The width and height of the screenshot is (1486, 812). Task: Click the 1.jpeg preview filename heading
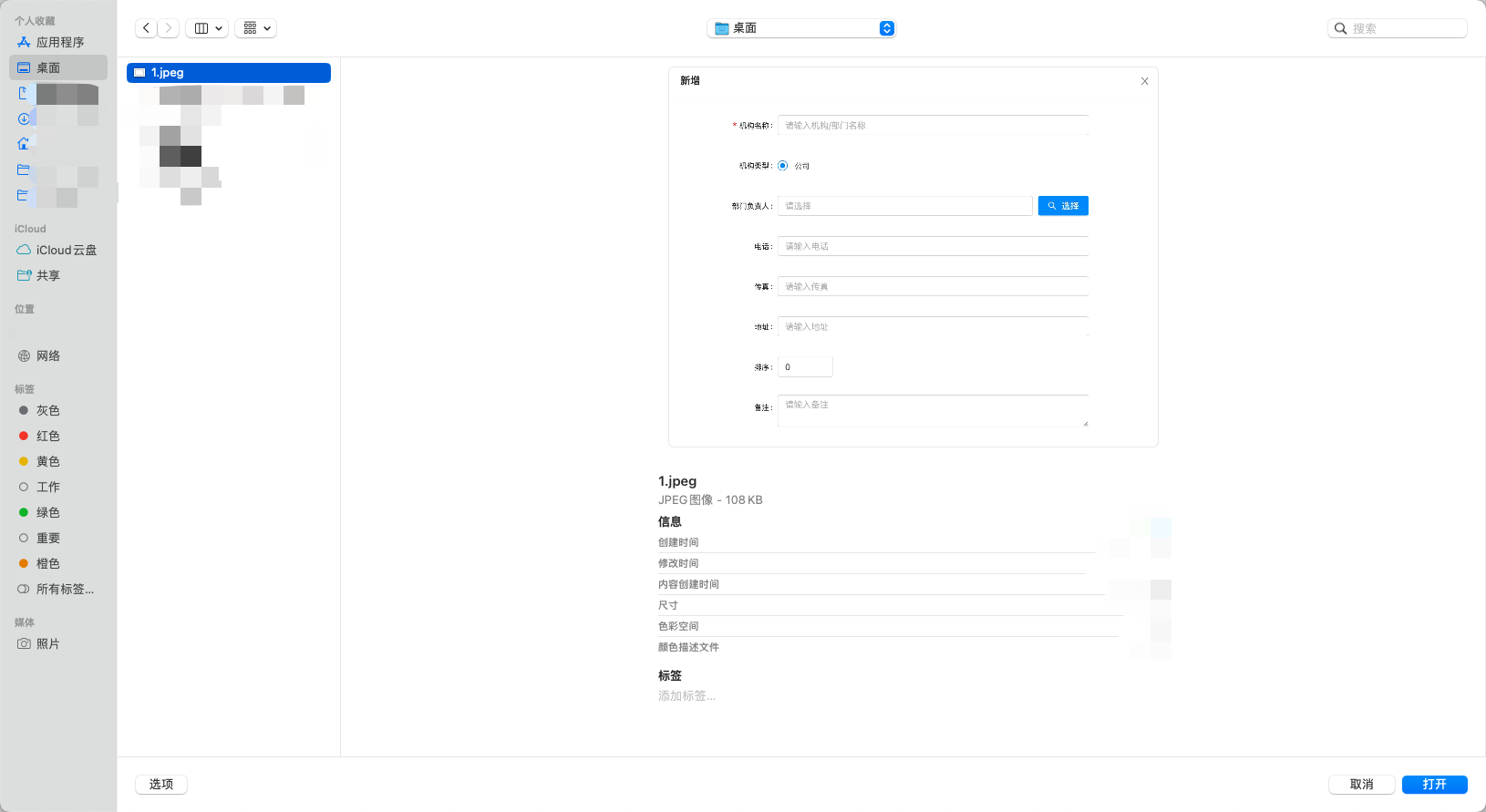pos(677,481)
